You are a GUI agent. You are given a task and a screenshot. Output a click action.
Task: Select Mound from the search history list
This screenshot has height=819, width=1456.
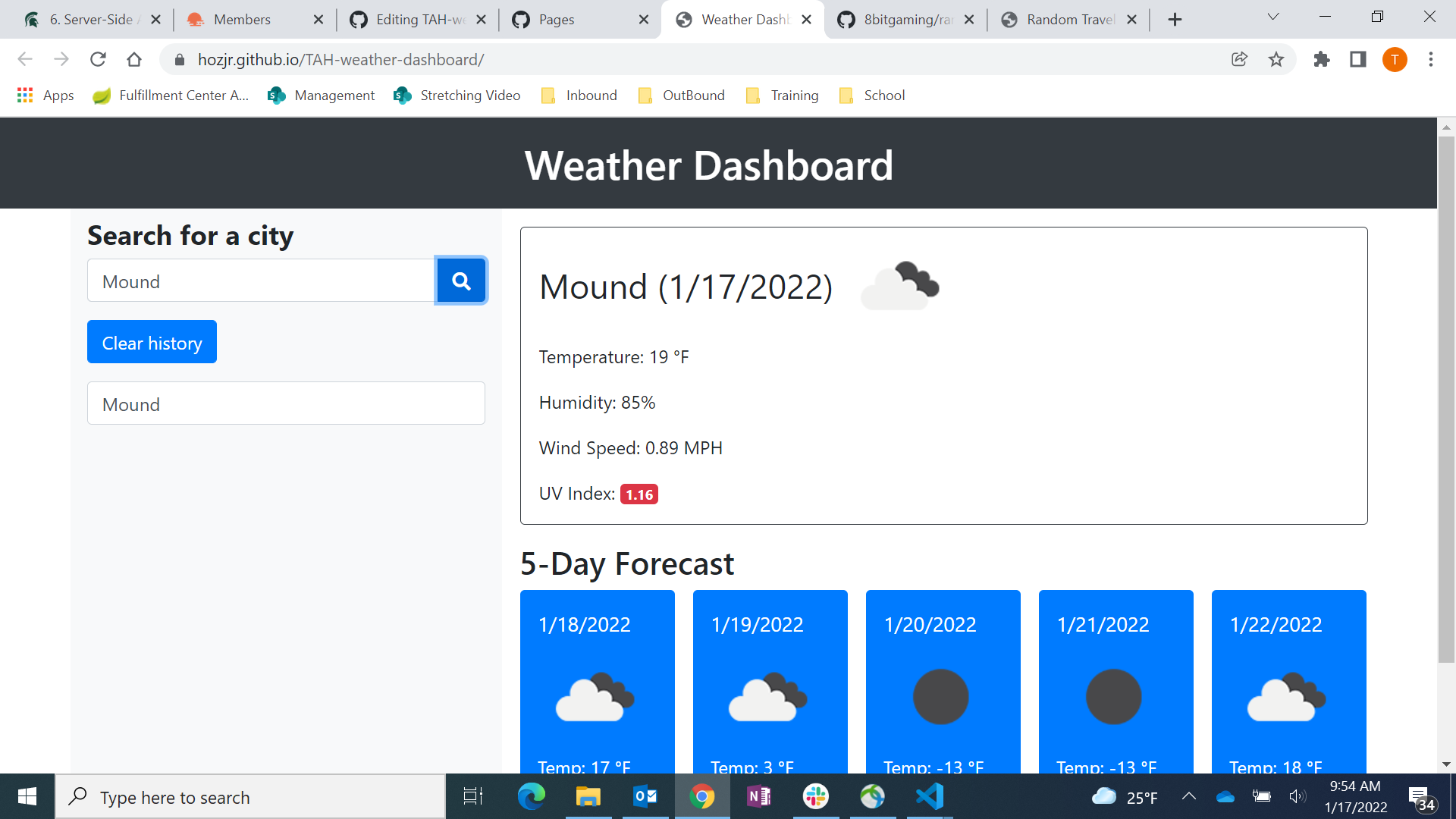click(286, 403)
